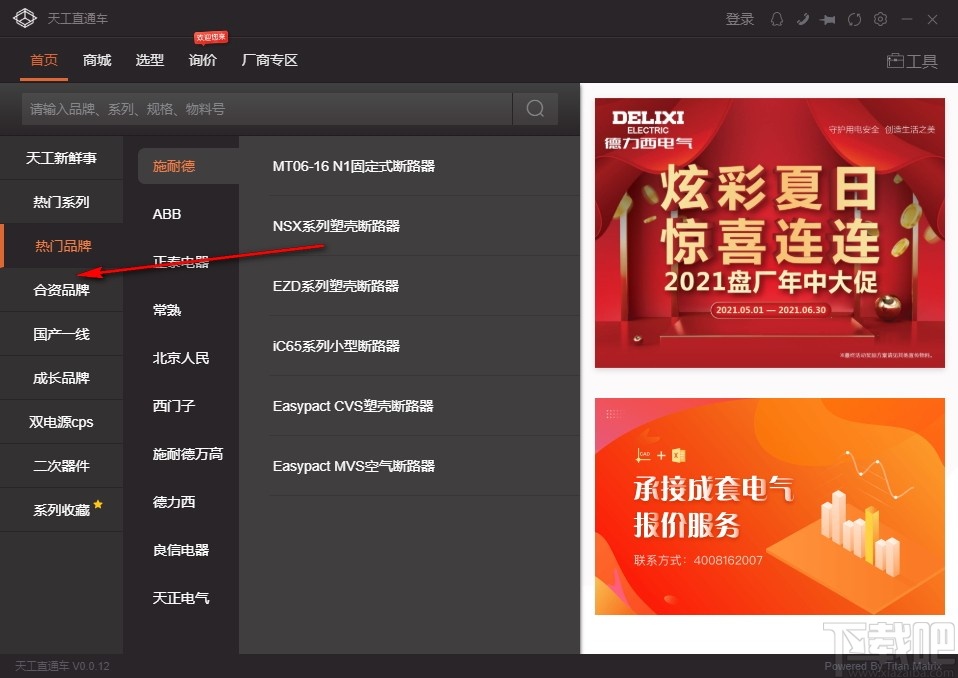Open the 工具 toolbox
958x678 pixels.
pyautogui.click(x=912, y=60)
